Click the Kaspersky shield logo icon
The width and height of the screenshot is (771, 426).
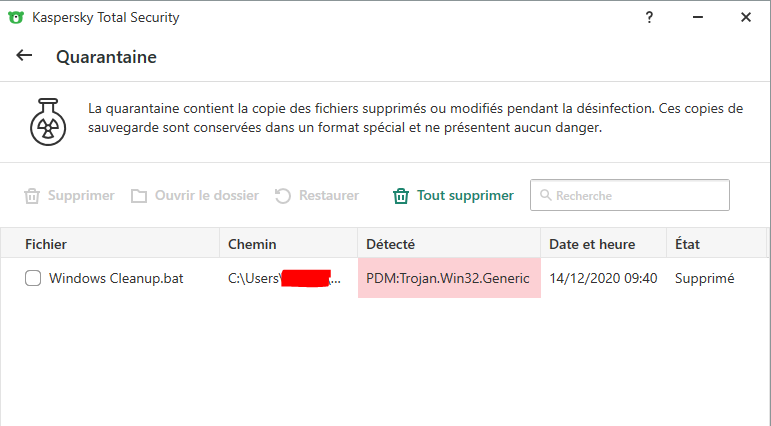click(16, 17)
